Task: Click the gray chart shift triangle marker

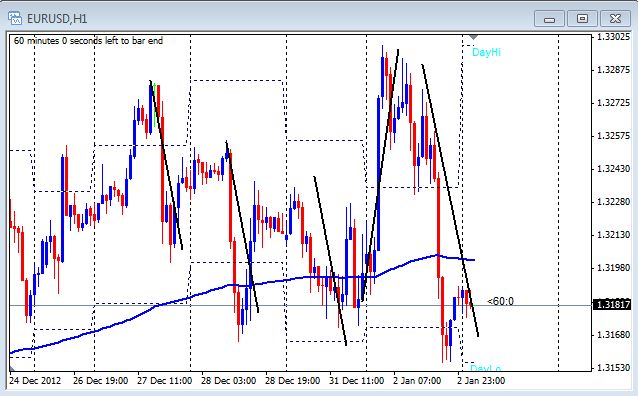Action: point(473,37)
